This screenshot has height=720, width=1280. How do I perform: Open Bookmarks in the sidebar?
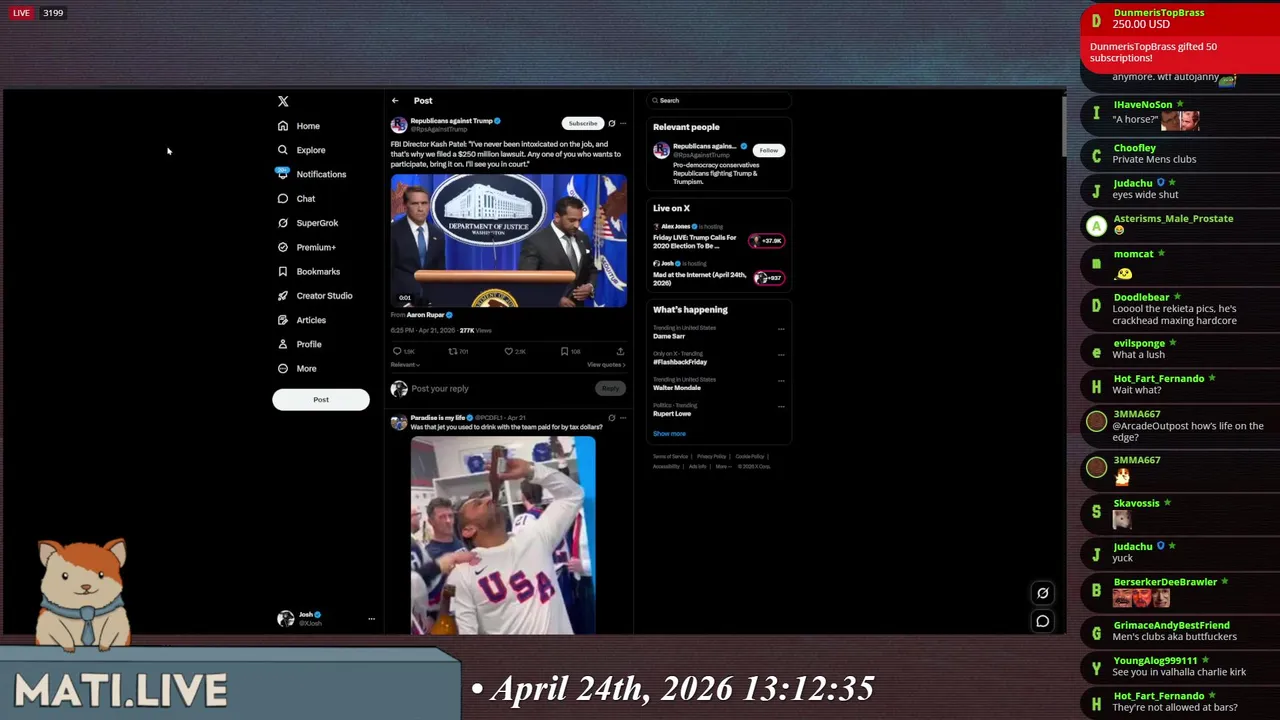309,271
